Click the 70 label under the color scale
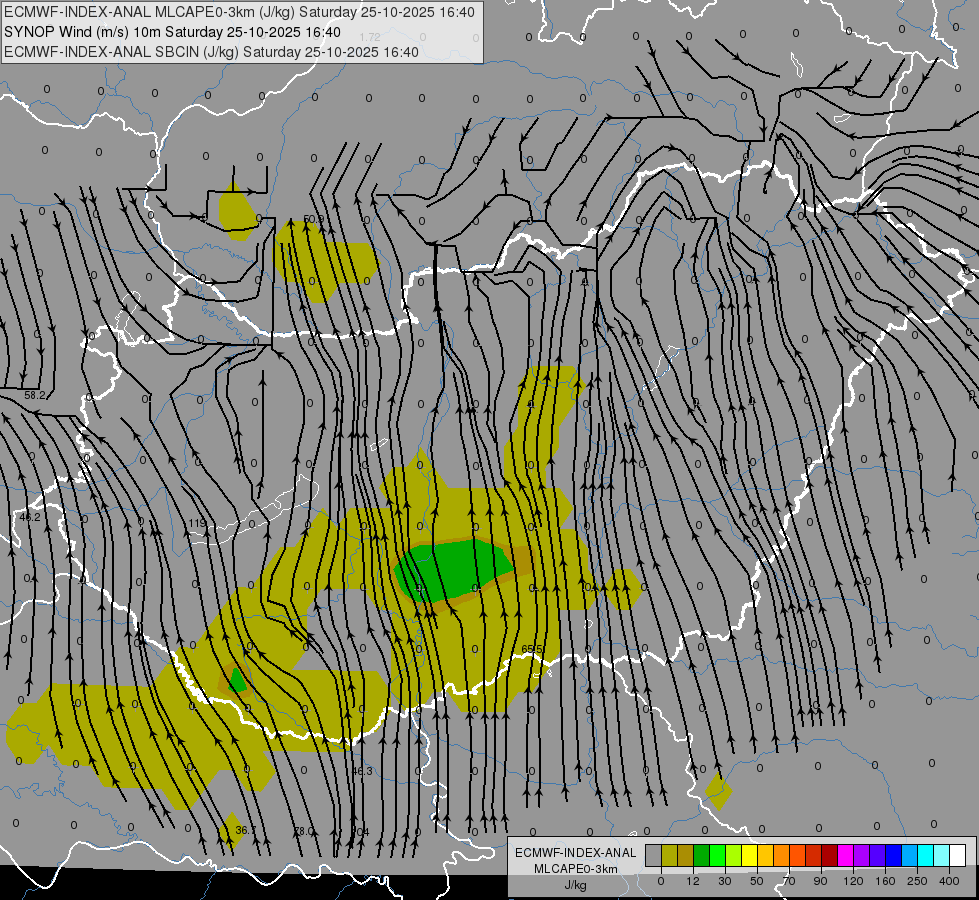This screenshot has width=979, height=900. pos(789,881)
